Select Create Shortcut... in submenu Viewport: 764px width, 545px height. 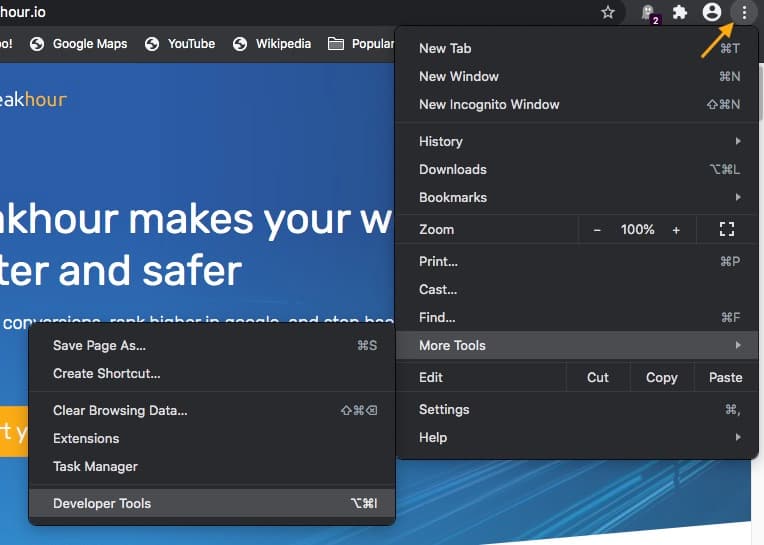(x=212, y=374)
